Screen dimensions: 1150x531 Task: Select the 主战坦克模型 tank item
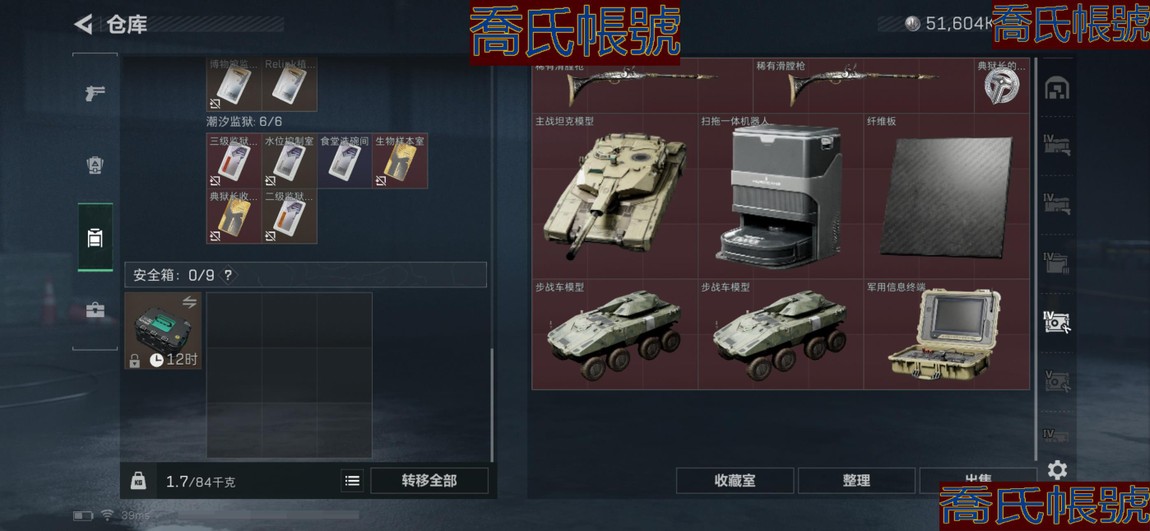tap(615, 196)
